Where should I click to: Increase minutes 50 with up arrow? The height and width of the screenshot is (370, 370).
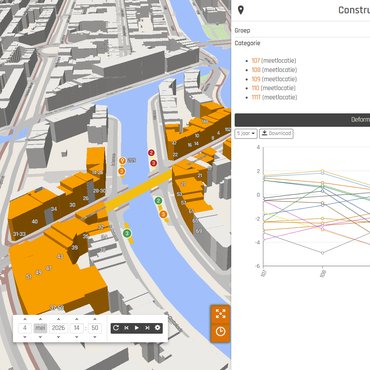[95, 319]
